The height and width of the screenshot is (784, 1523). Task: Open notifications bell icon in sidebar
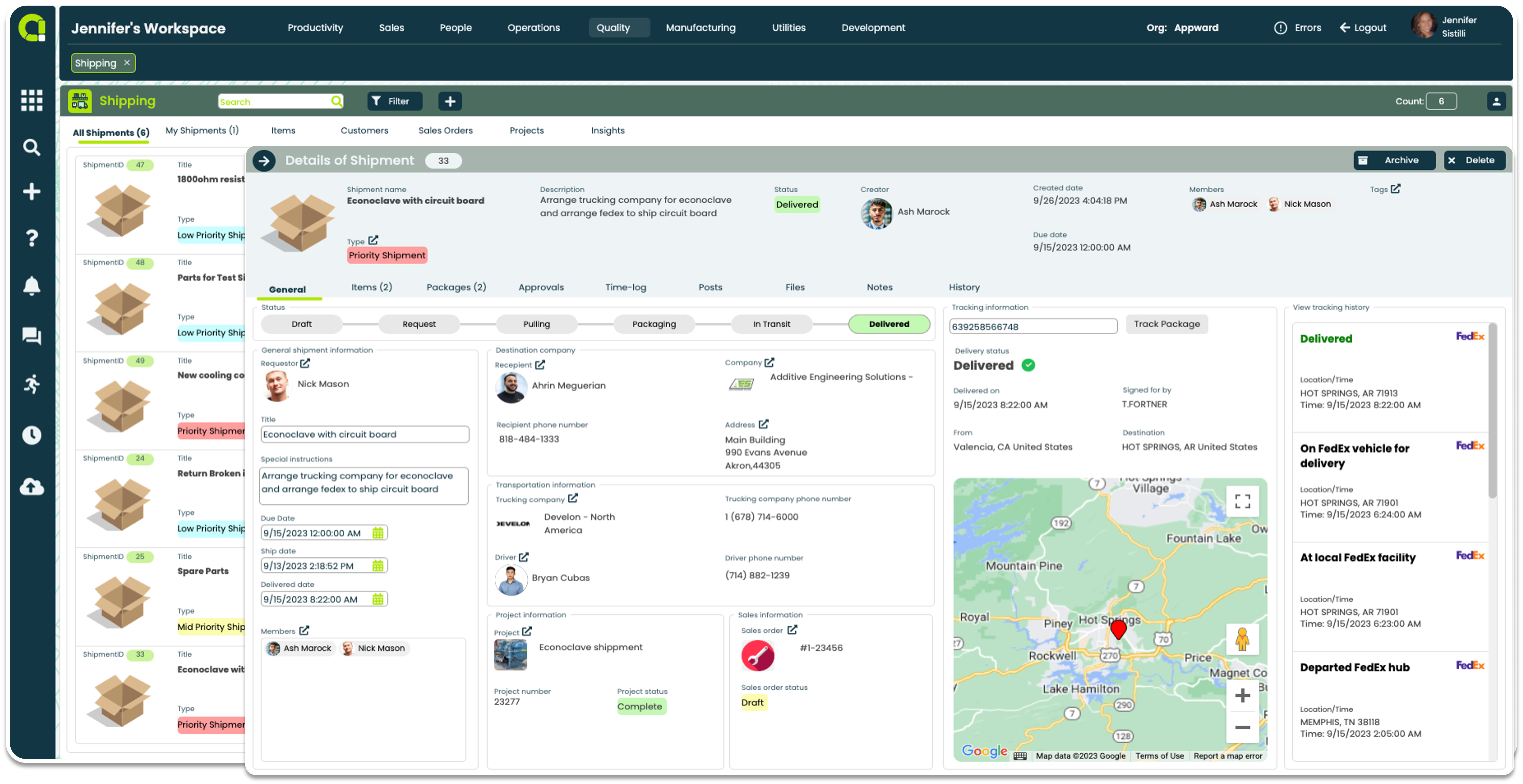pyautogui.click(x=31, y=286)
